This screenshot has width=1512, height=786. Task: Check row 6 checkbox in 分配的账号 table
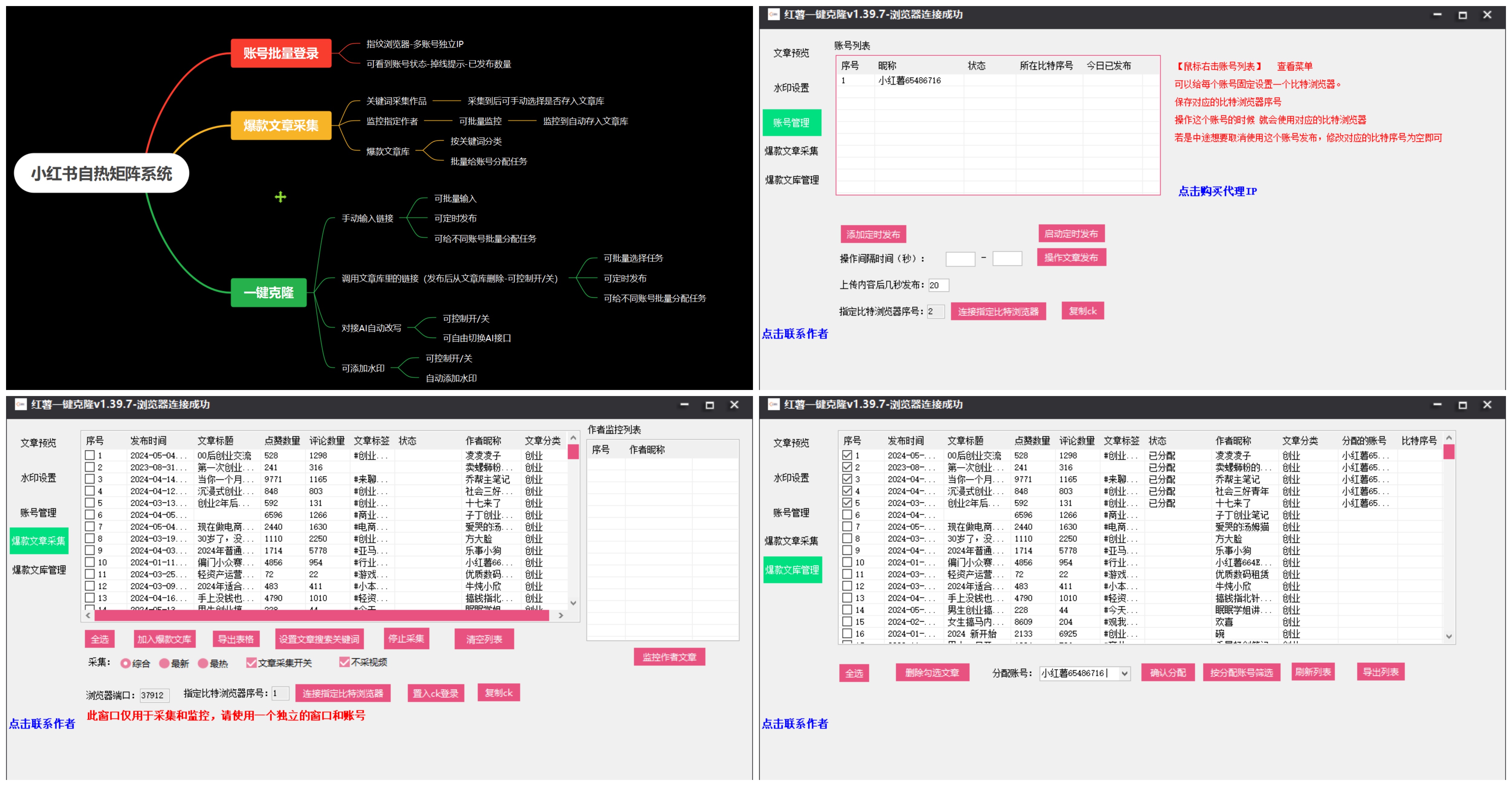[x=847, y=515]
